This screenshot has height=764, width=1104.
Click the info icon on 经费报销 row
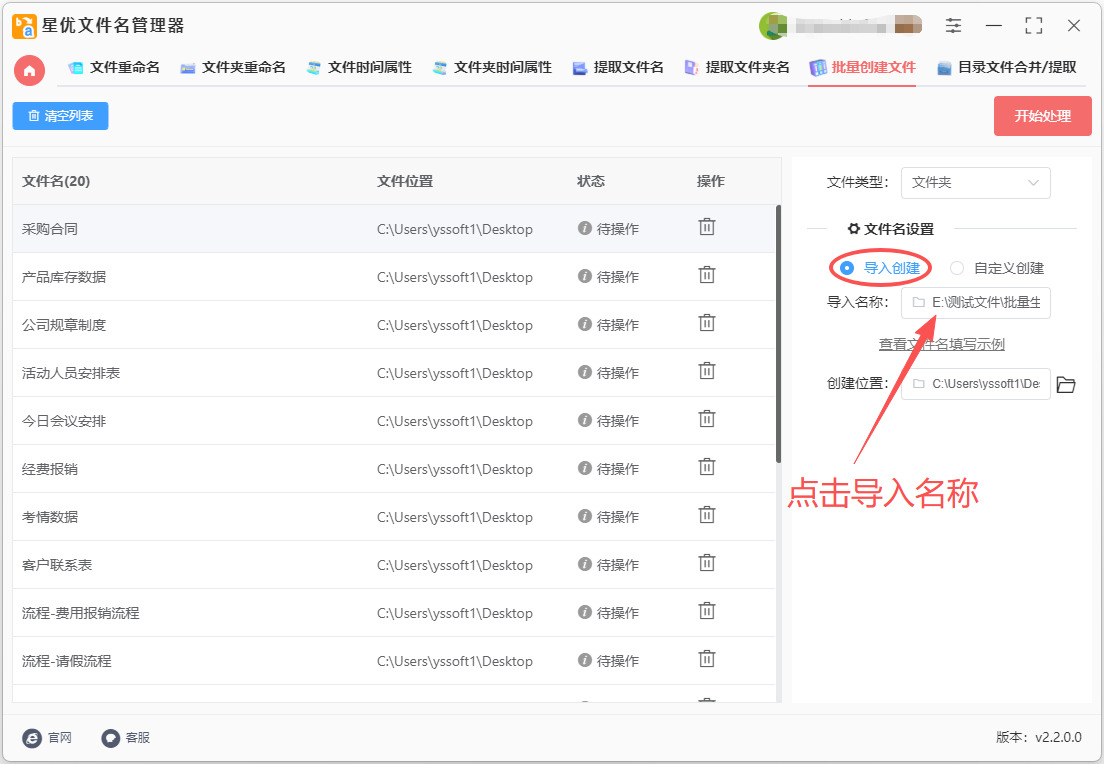pos(584,468)
